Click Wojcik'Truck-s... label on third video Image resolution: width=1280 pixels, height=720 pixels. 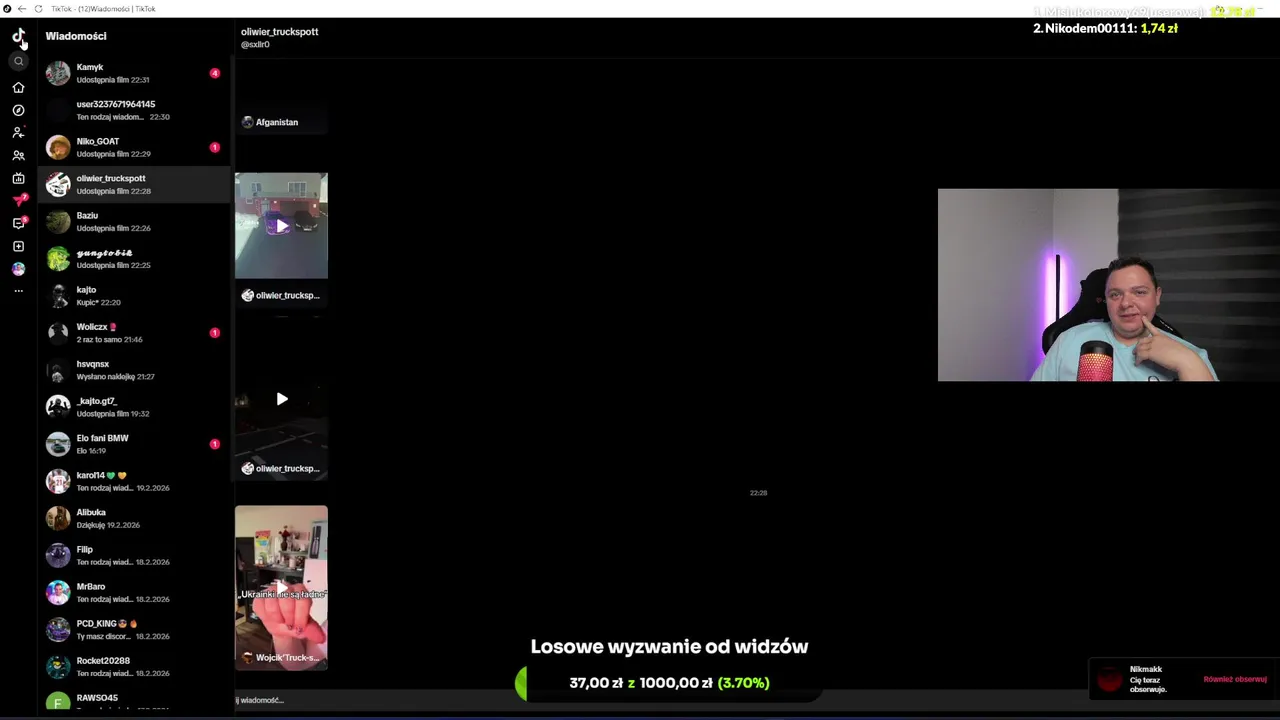(x=287, y=658)
